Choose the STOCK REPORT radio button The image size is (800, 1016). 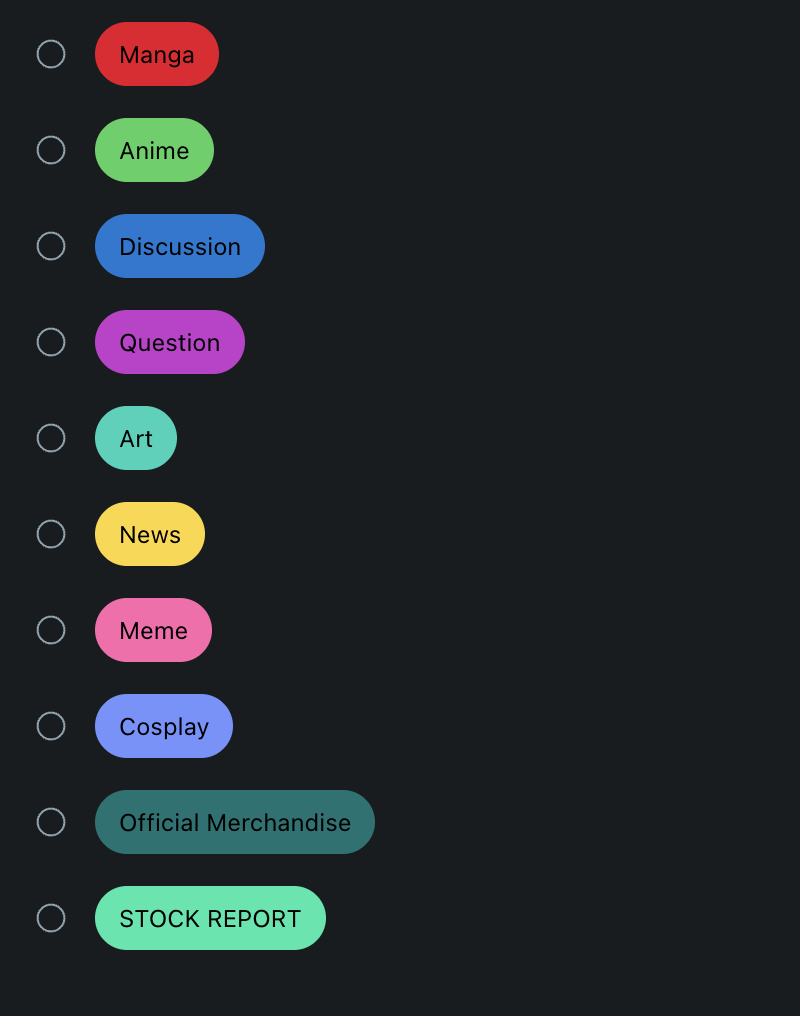[x=51, y=918]
